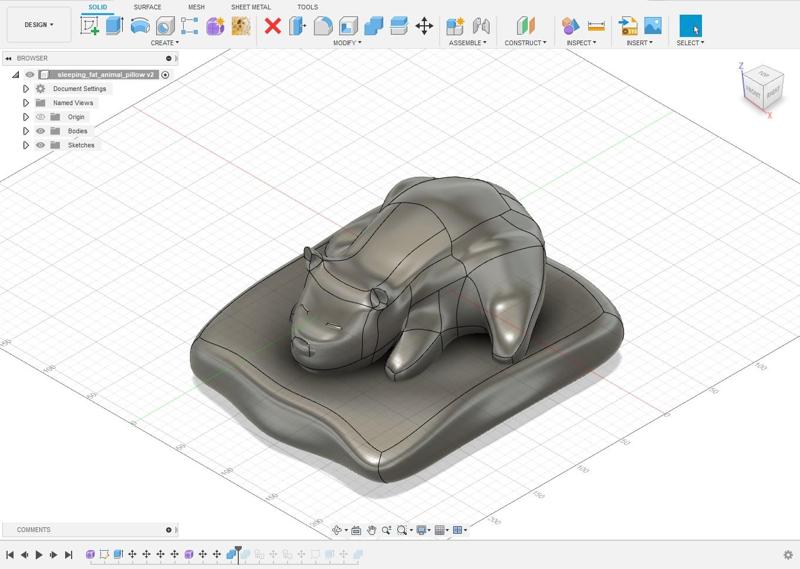Click the Create Sketch tool icon
Screen dimensions: 800x569
(x=90, y=26)
